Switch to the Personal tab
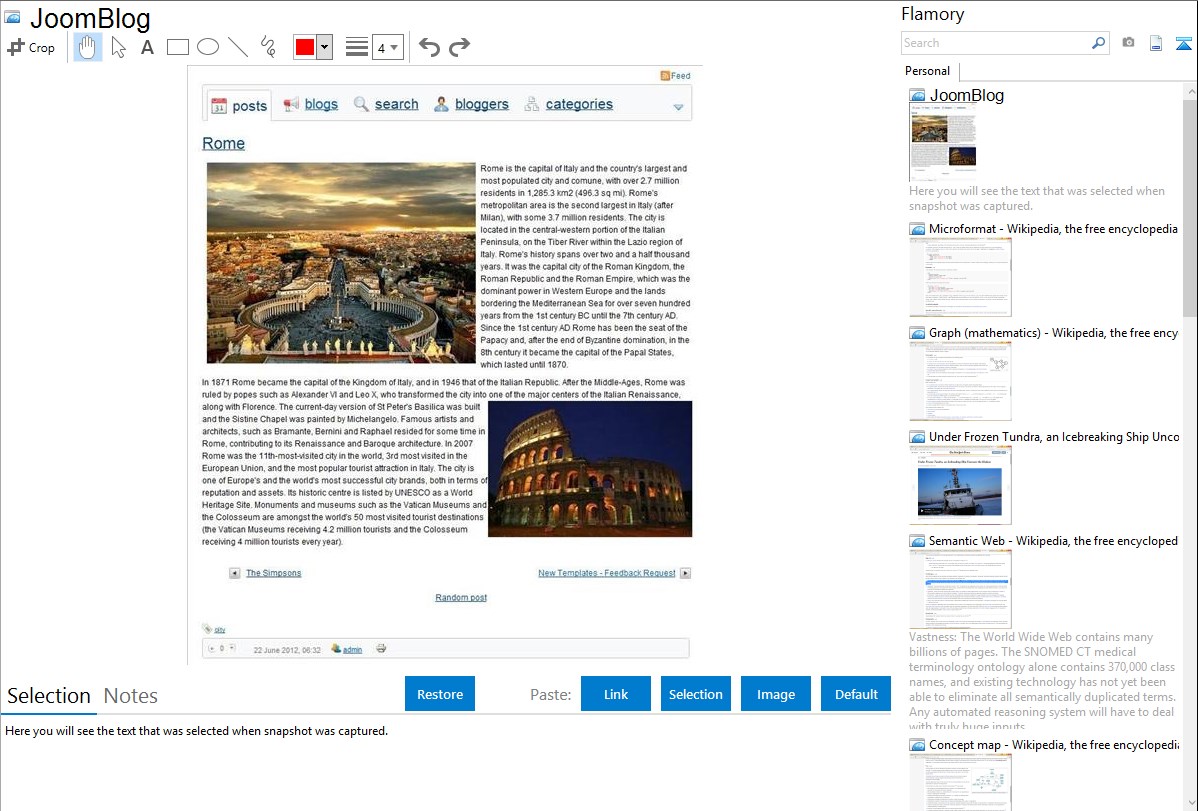This screenshot has height=811, width=1198. point(927,70)
